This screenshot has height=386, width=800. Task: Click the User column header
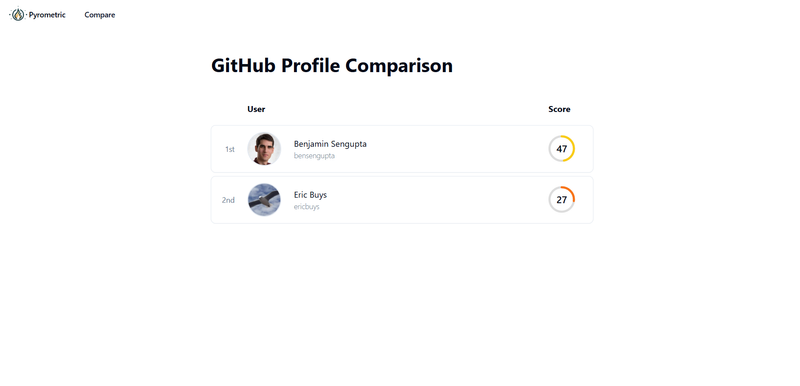tap(256, 109)
